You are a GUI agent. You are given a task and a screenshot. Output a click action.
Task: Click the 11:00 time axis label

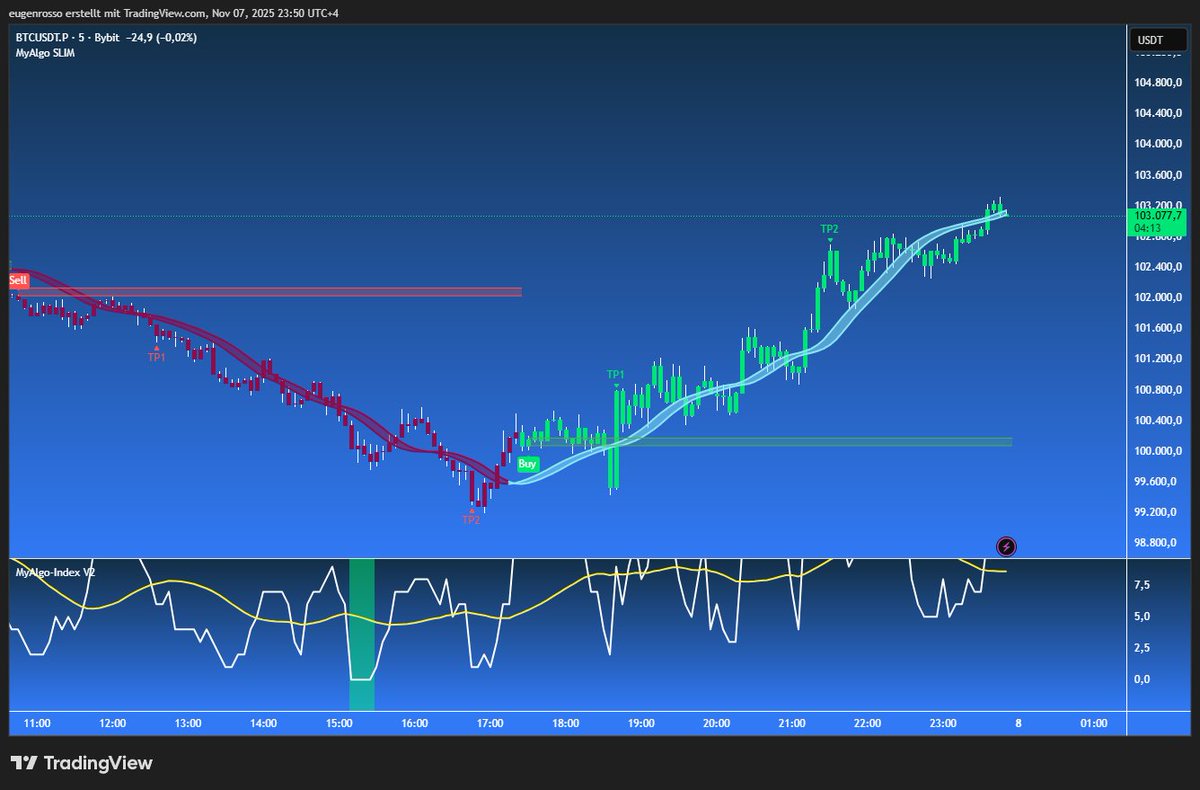click(x=37, y=723)
